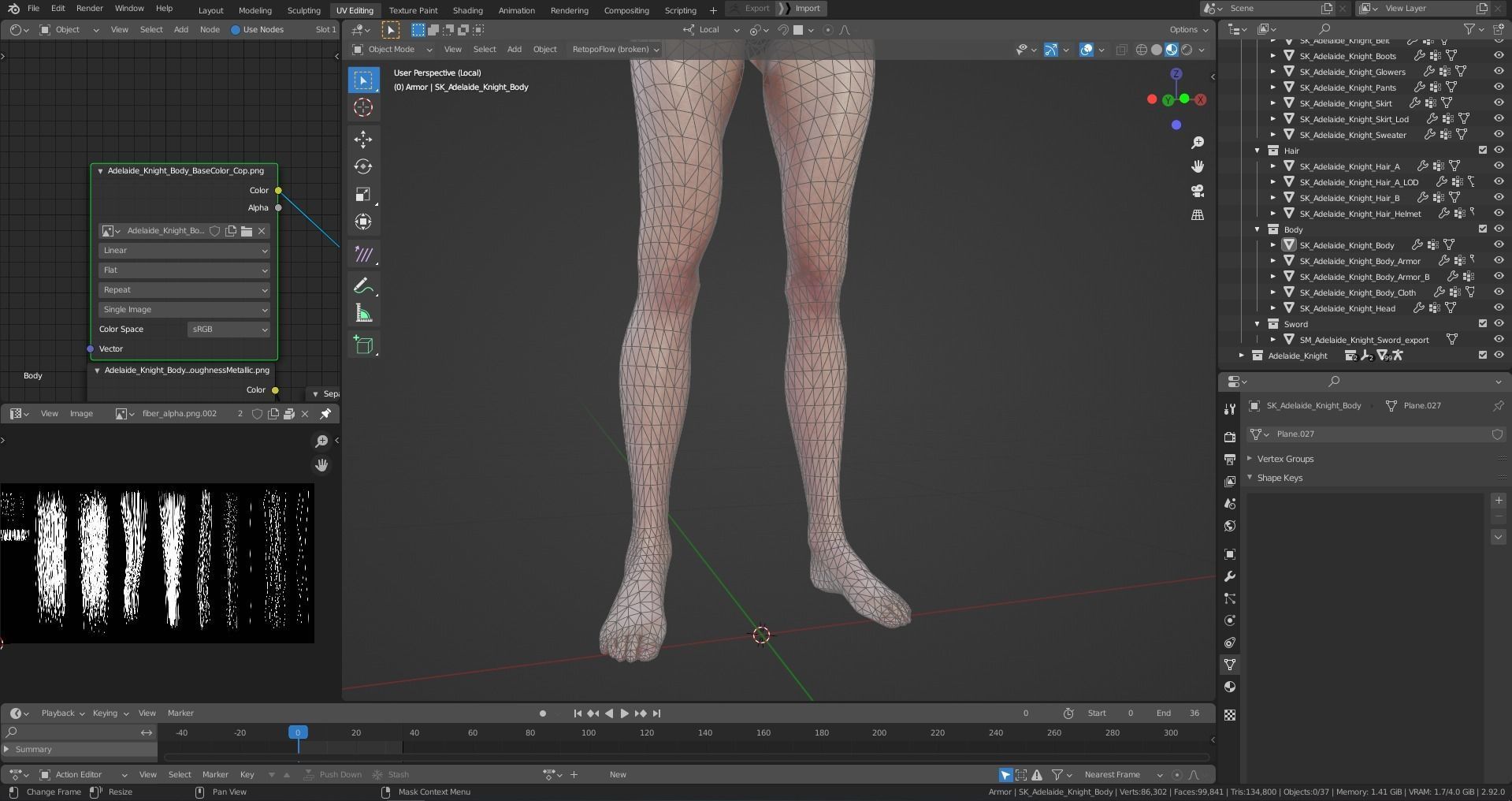Select the Transform tool
The height and width of the screenshot is (801, 1512).
click(363, 222)
